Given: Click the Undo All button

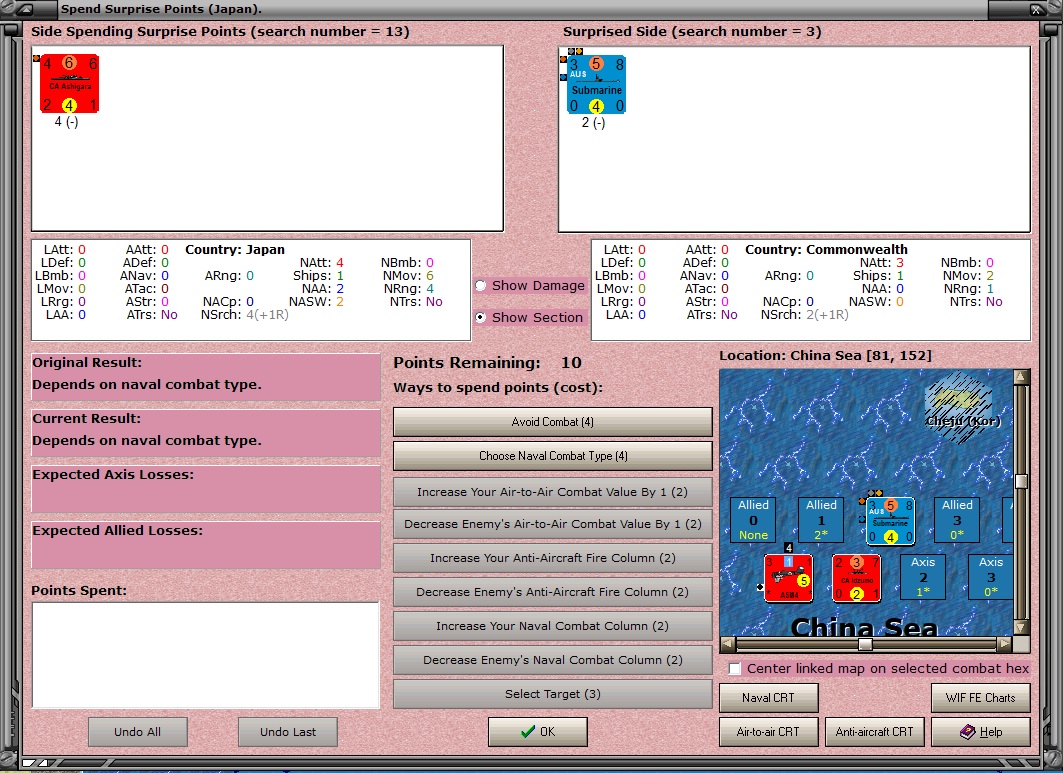Looking at the screenshot, I should coord(138,732).
